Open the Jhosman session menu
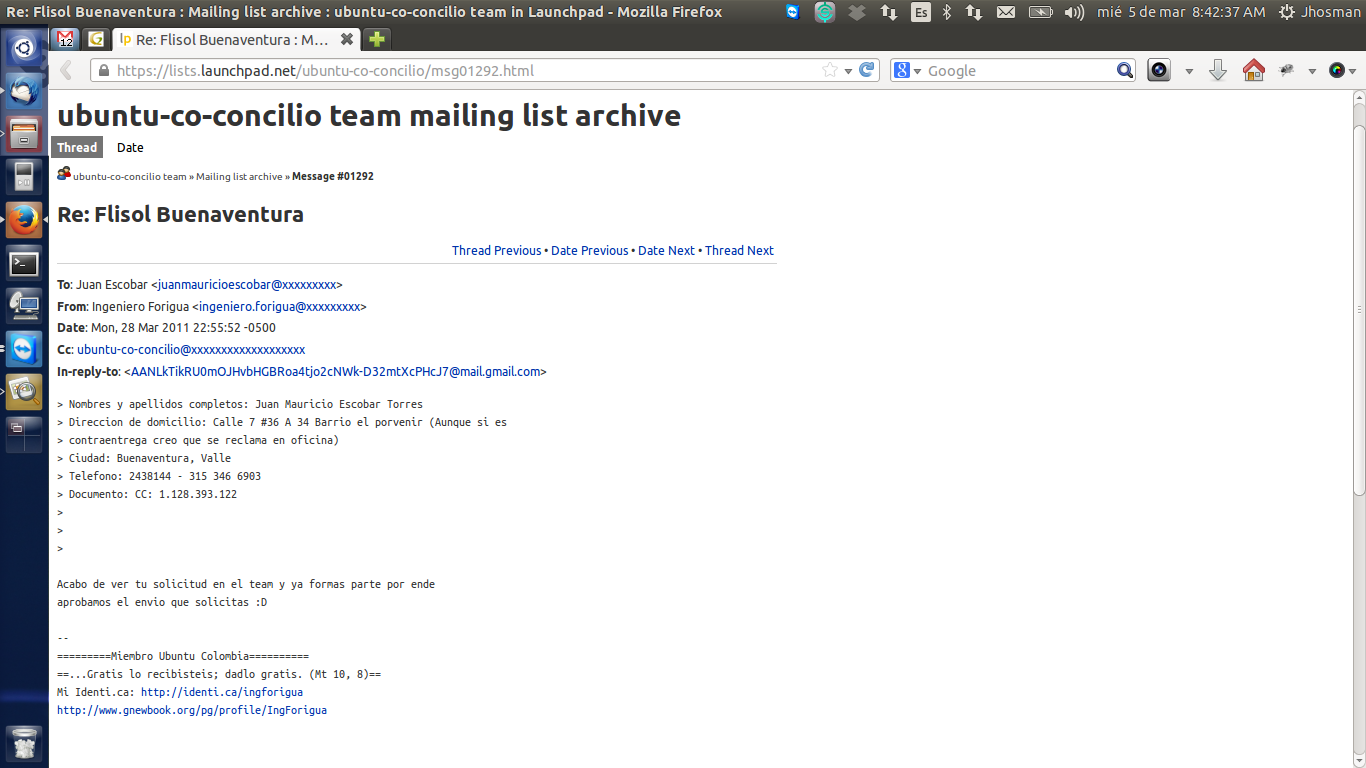The width and height of the screenshot is (1366, 768). [1320, 12]
